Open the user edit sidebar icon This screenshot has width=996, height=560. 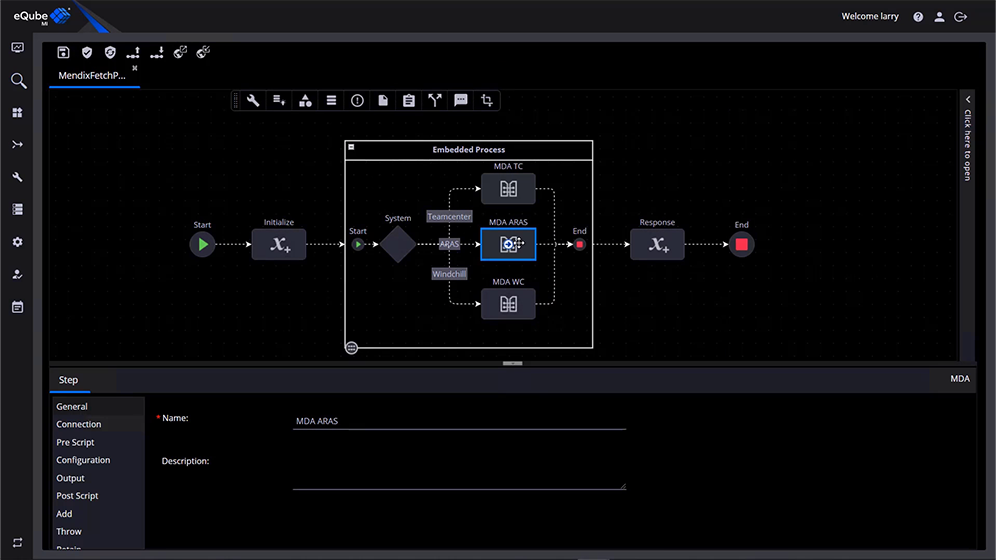tap(17, 274)
